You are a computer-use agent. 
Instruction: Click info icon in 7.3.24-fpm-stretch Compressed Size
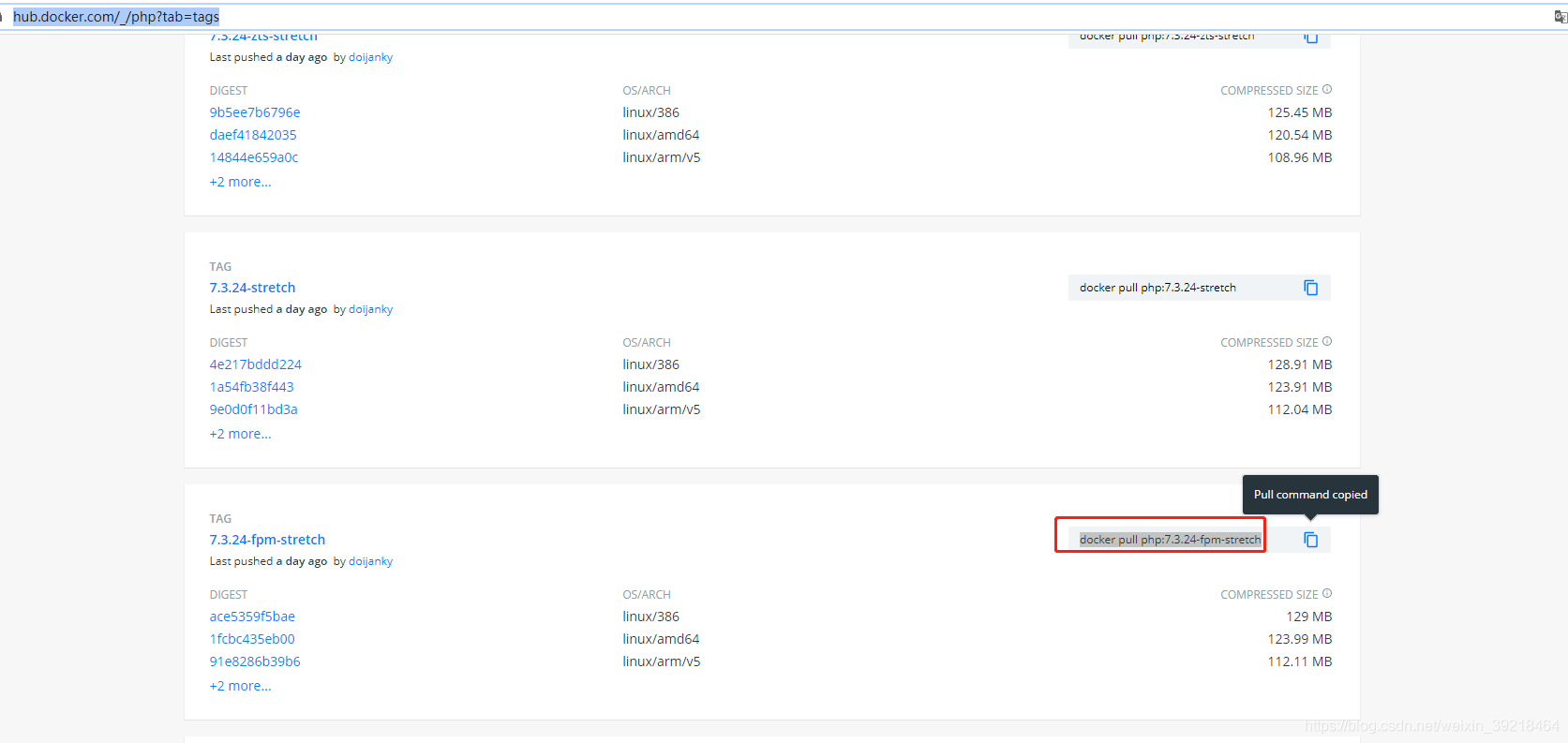point(1326,594)
